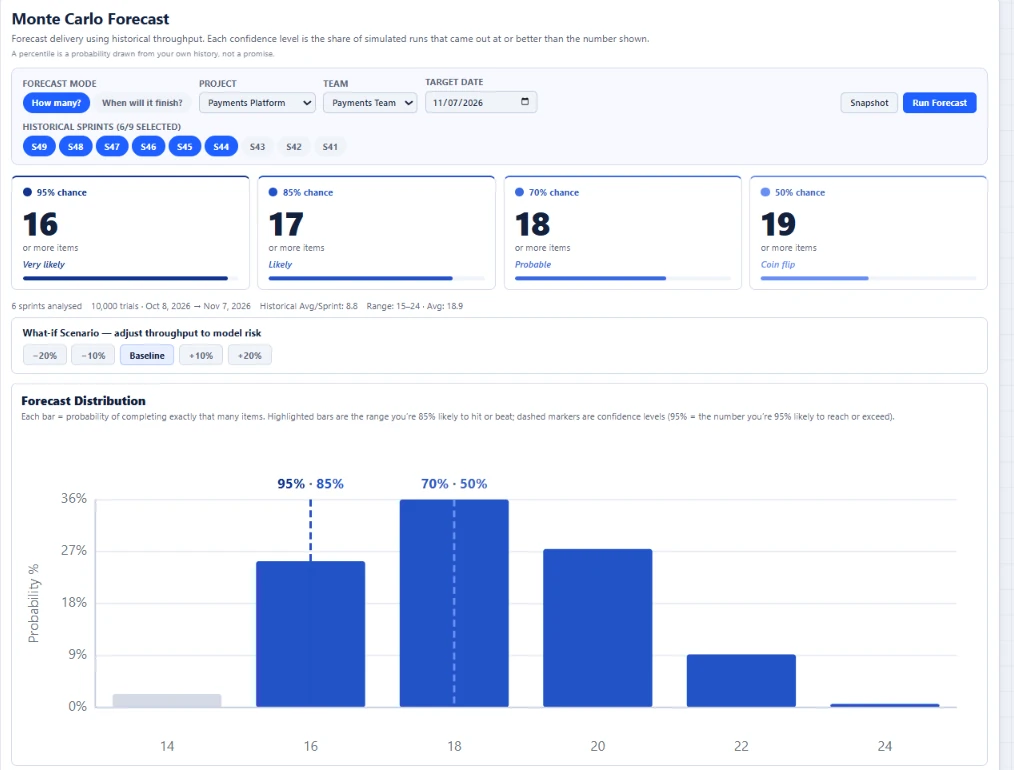Click the 70% chance progress bar
1014x770 pixels.
(x=623, y=279)
